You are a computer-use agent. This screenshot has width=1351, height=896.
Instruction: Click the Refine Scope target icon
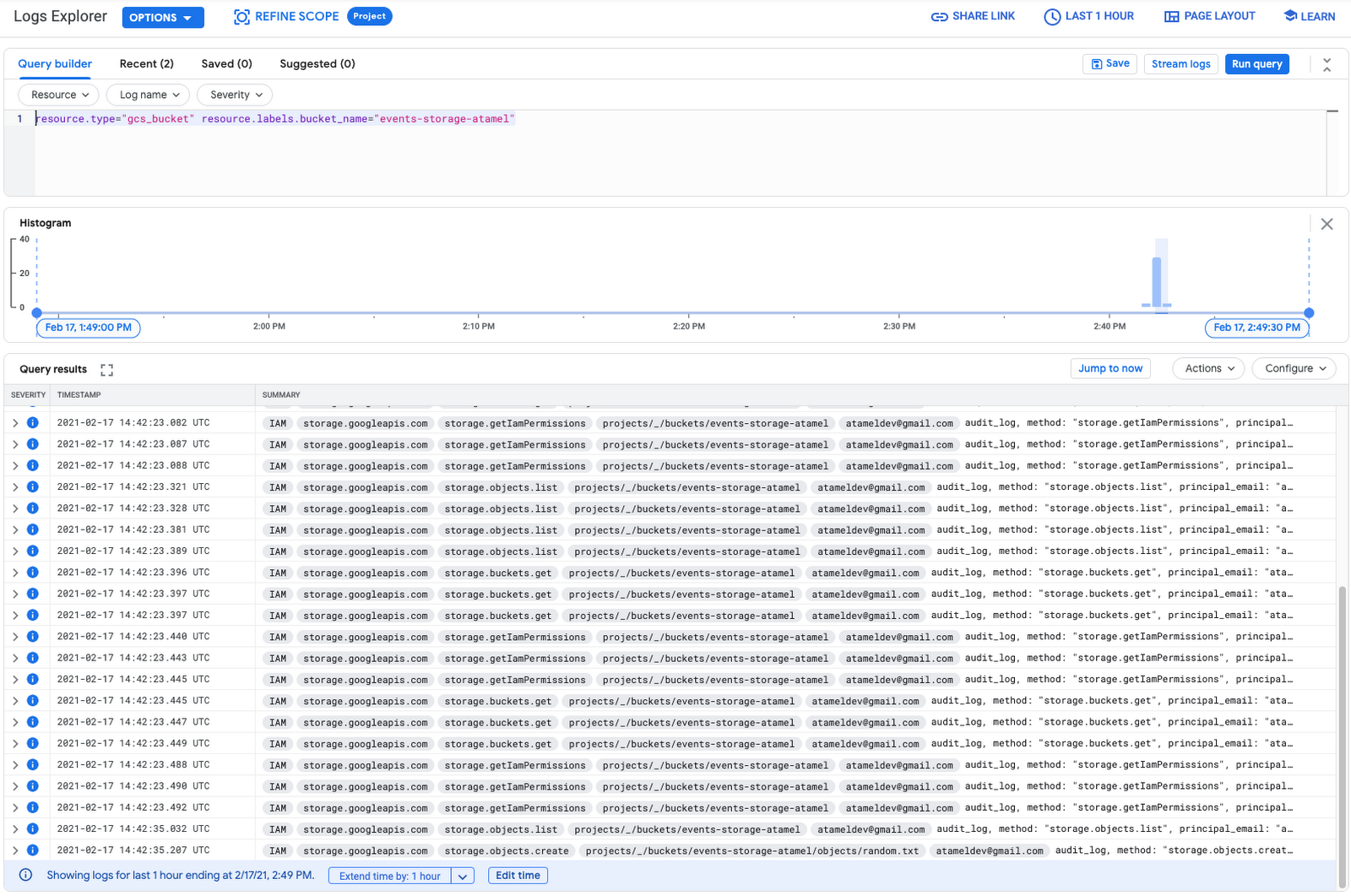(x=241, y=17)
